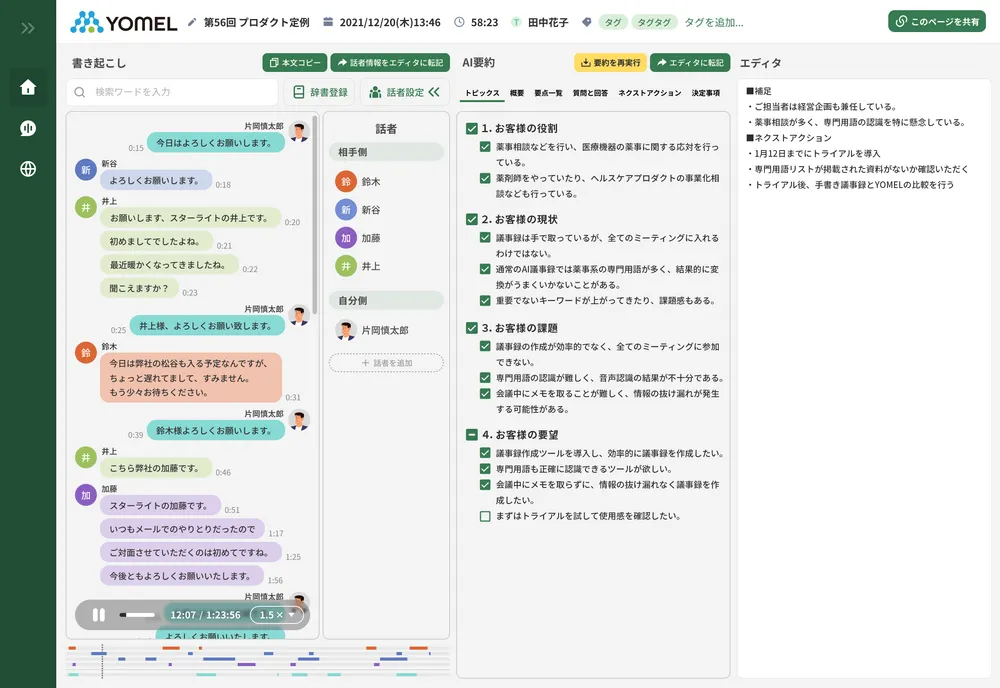Open the transcript chat icon in the sidebar
The height and width of the screenshot is (688, 1000).
coord(28,128)
